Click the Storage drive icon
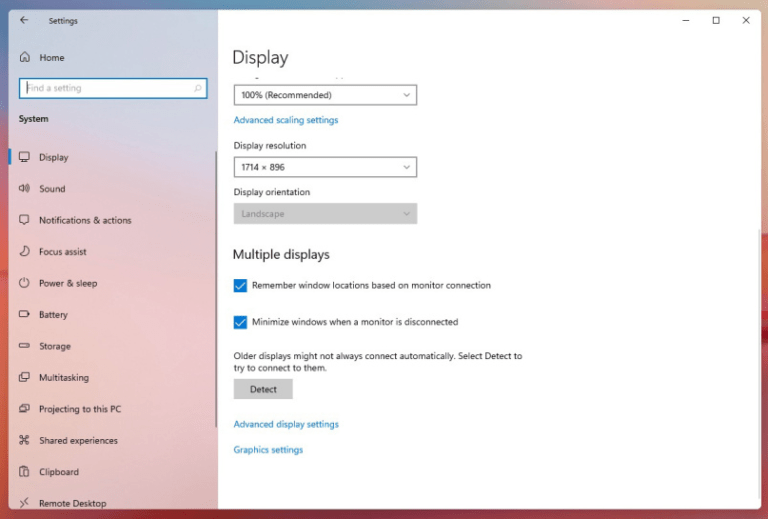Viewport: 768px width, 519px height. 24,346
